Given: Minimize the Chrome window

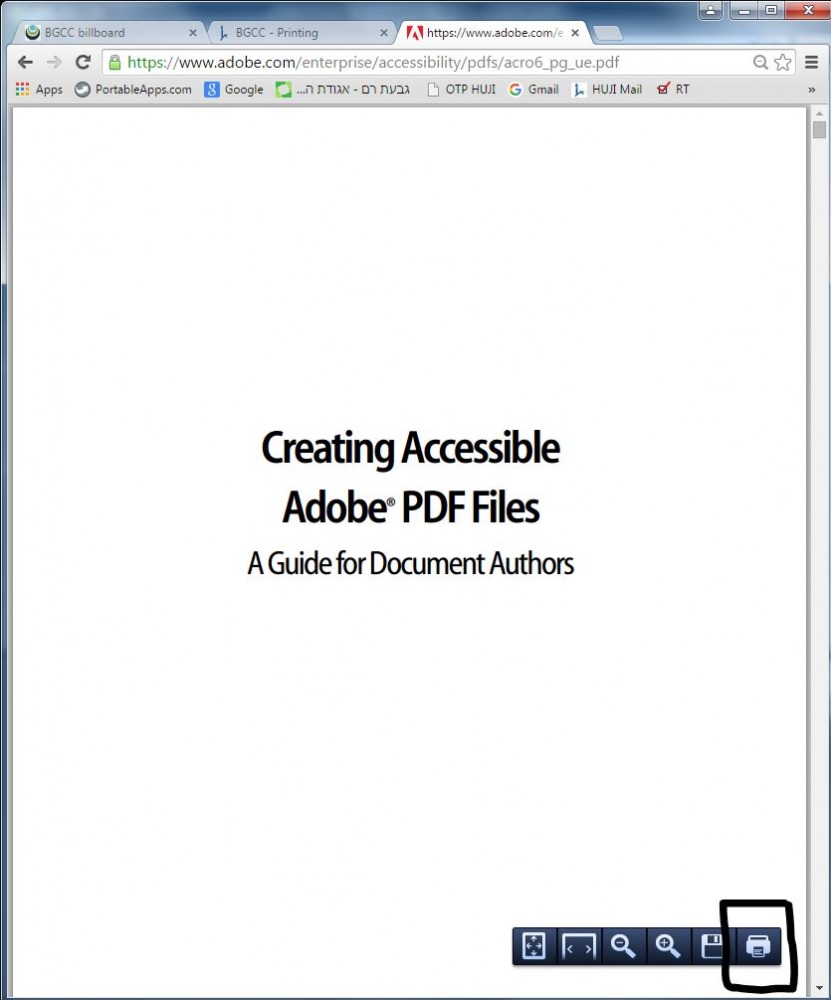Looking at the screenshot, I should 743,10.
